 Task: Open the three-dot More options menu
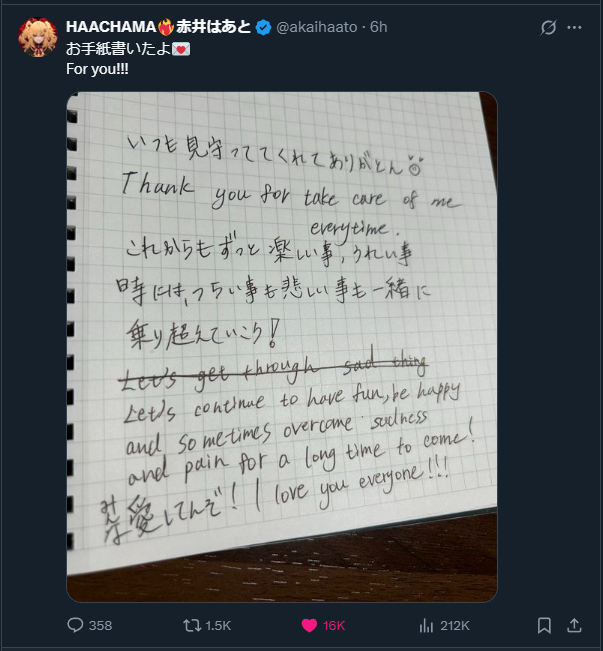574,27
